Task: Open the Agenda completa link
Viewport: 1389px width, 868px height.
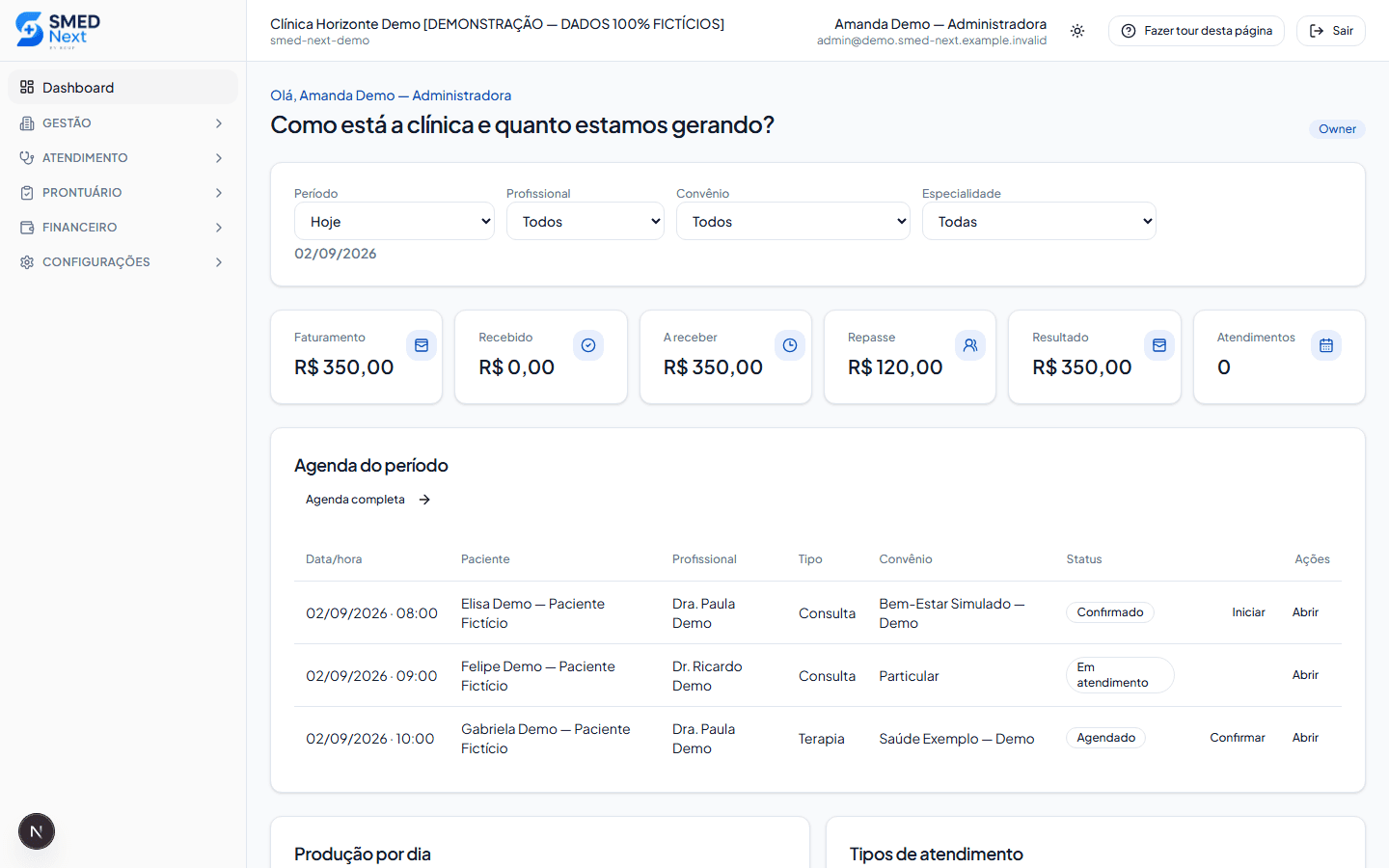Action: [x=368, y=500]
